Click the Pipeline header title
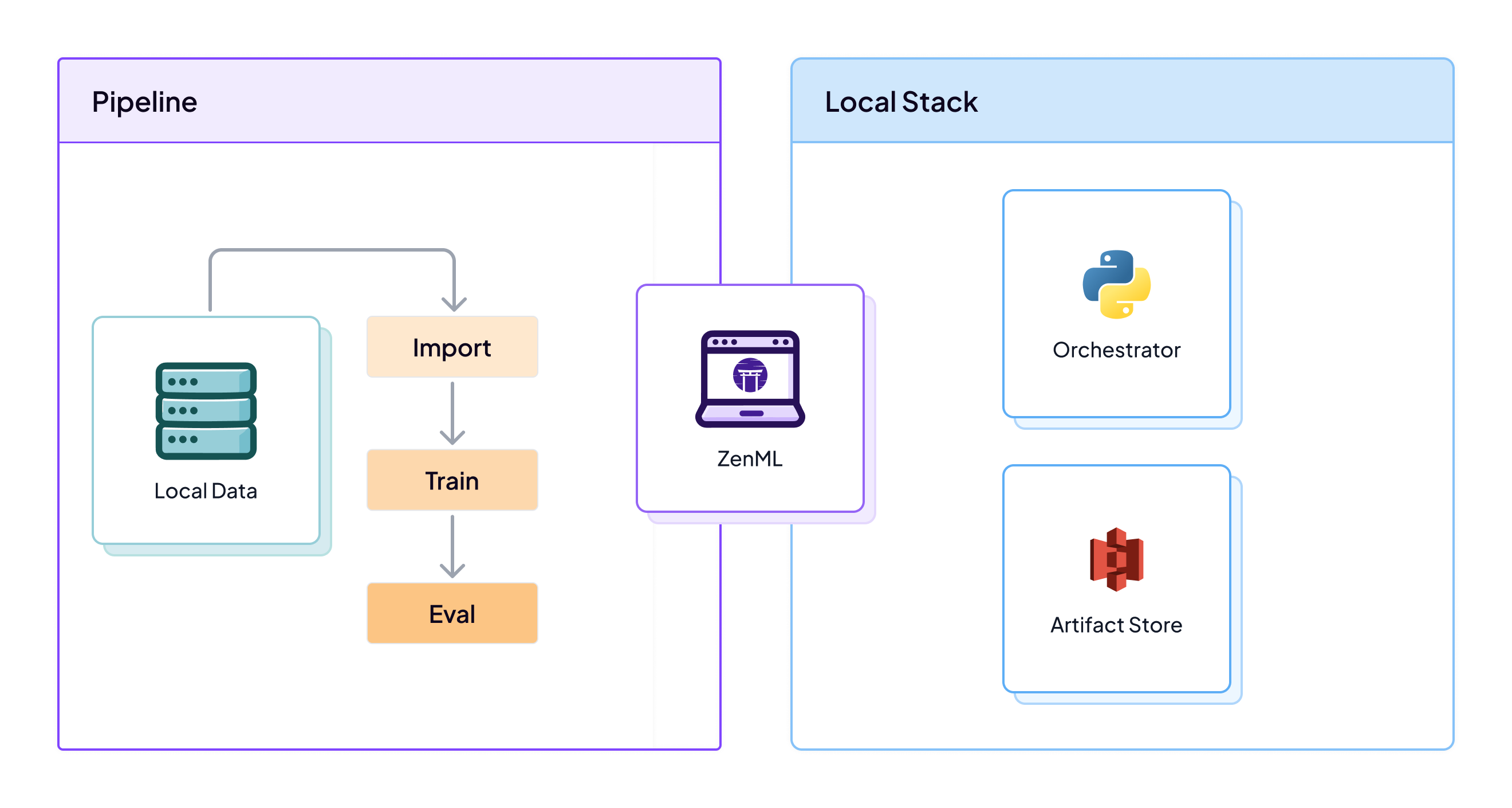 tap(144, 102)
